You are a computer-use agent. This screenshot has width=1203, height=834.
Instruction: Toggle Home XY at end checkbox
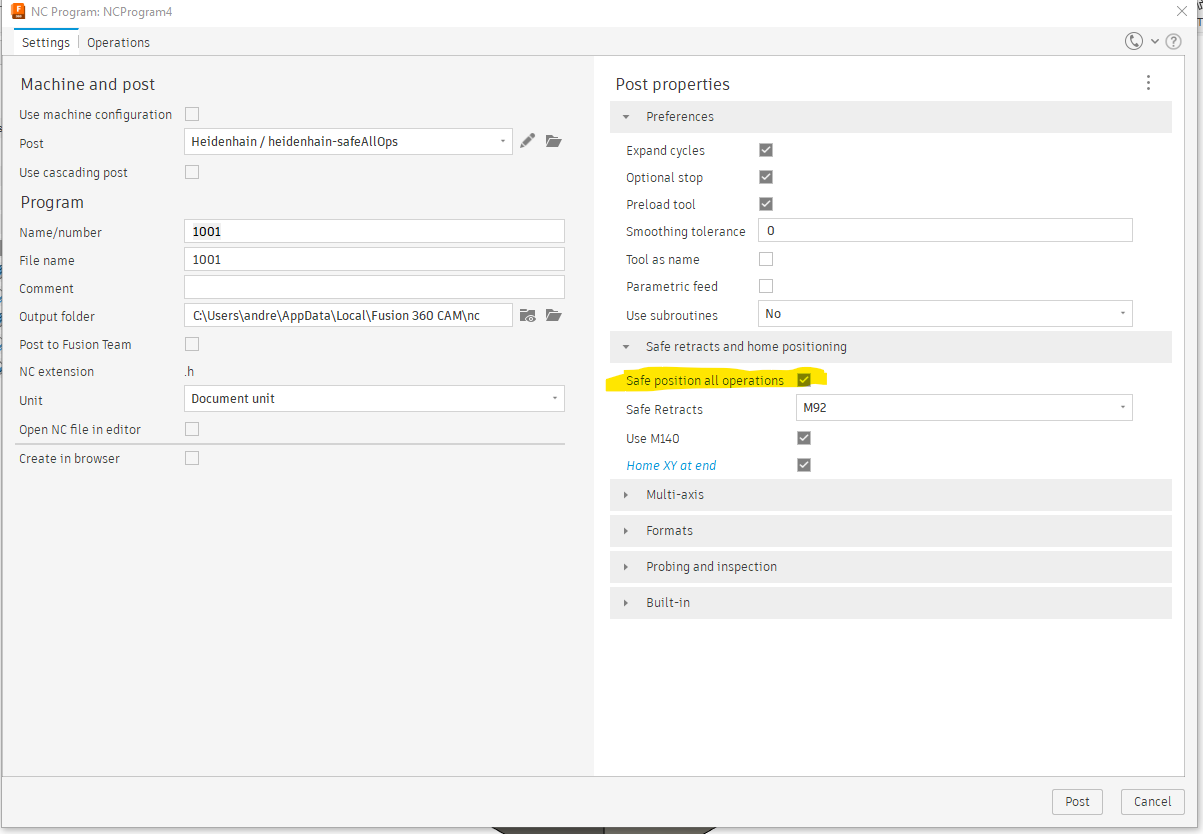[x=804, y=465]
